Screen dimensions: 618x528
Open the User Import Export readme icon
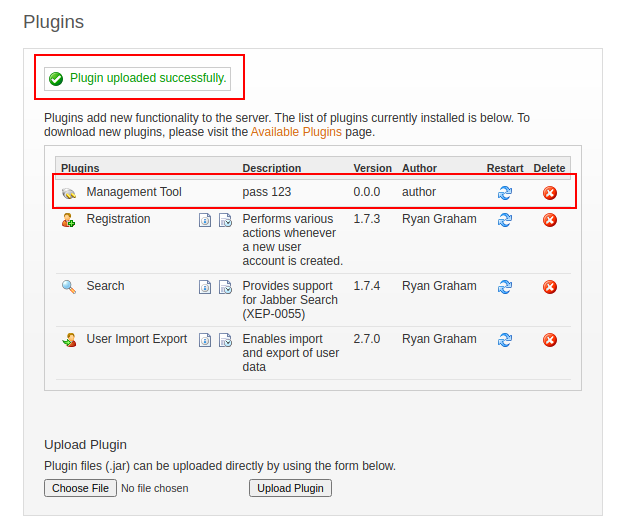pos(205,340)
